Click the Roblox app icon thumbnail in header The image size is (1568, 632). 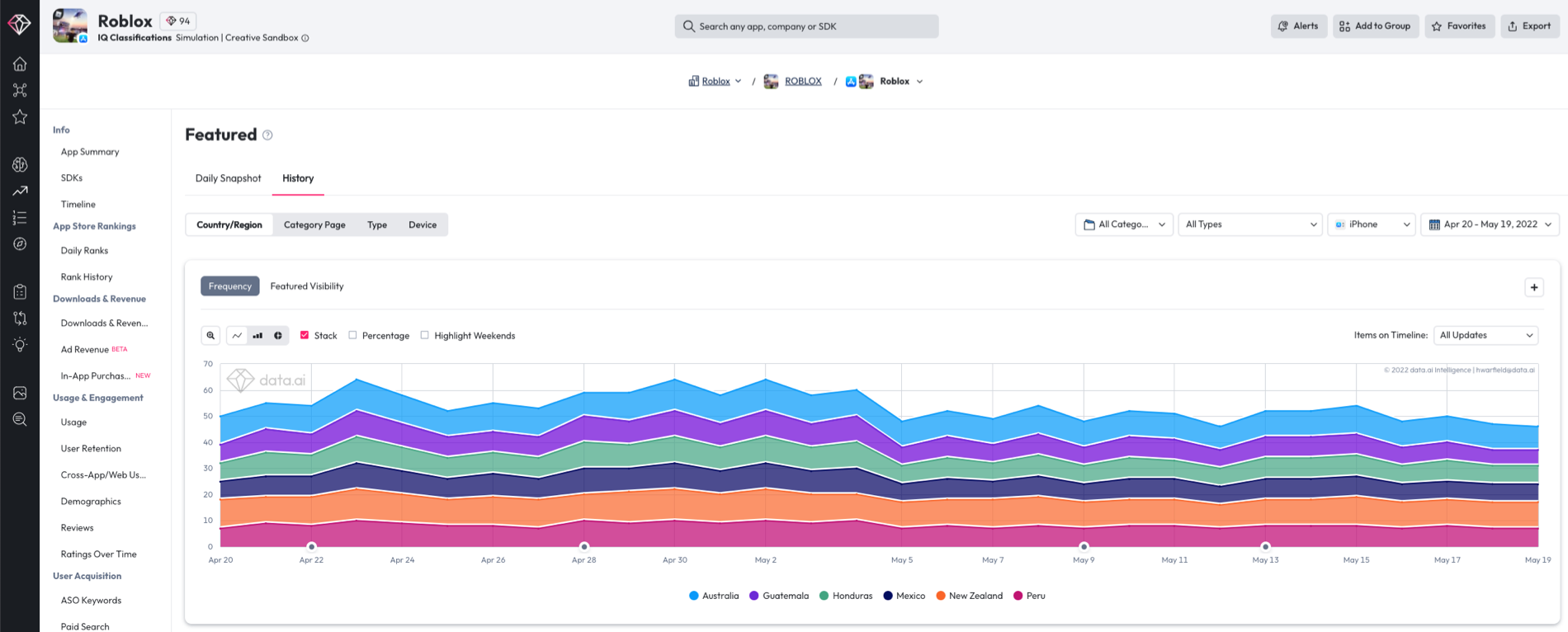70,26
